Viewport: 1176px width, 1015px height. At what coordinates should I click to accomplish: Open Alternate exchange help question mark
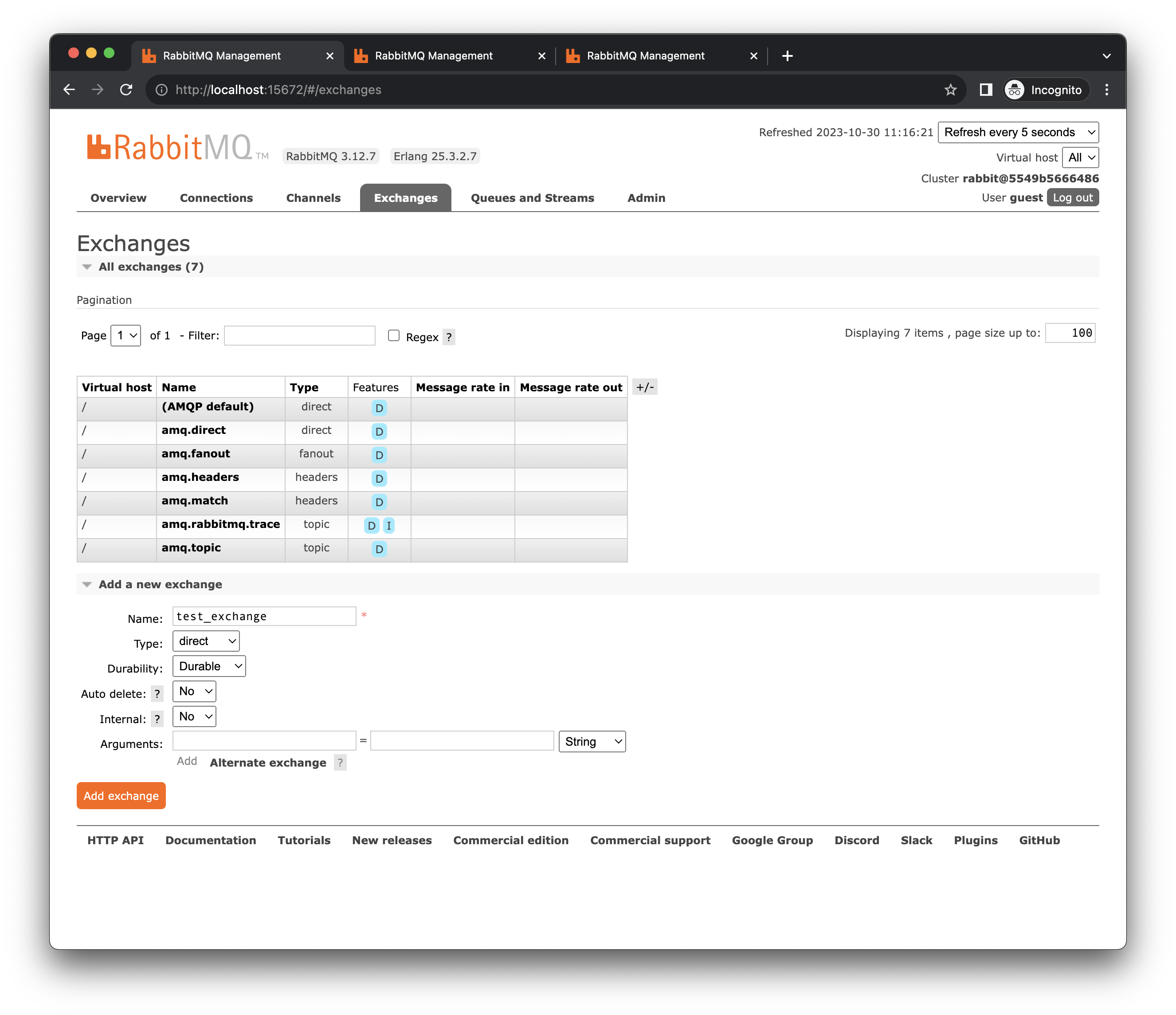pyautogui.click(x=340, y=763)
